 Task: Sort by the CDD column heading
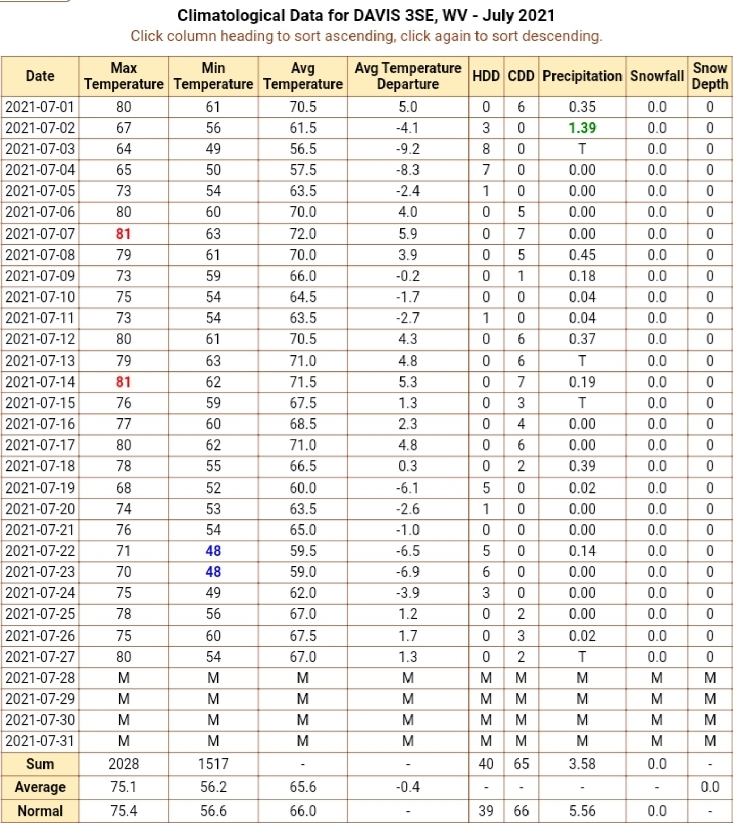point(521,76)
